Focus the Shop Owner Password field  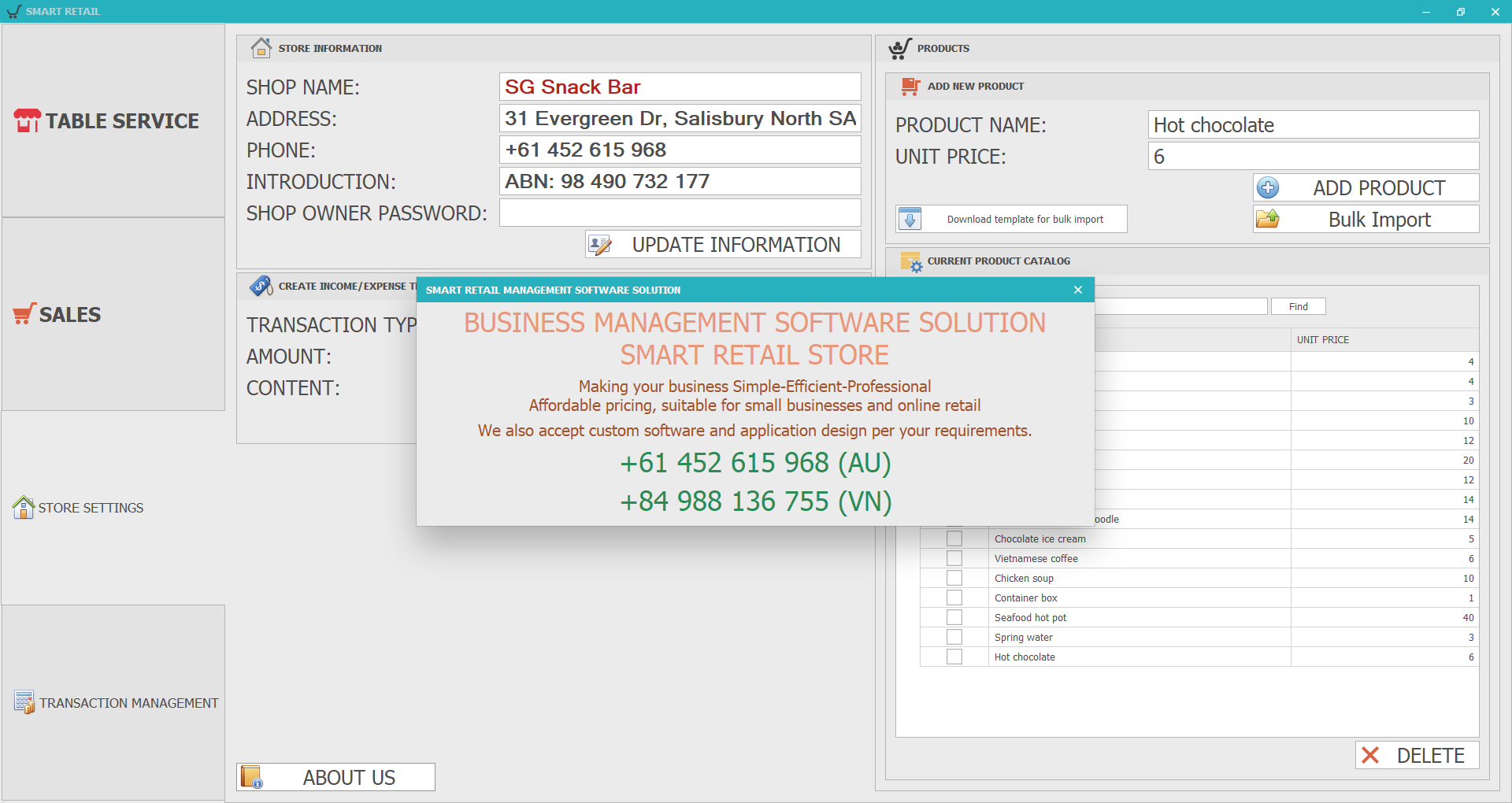point(680,213)
